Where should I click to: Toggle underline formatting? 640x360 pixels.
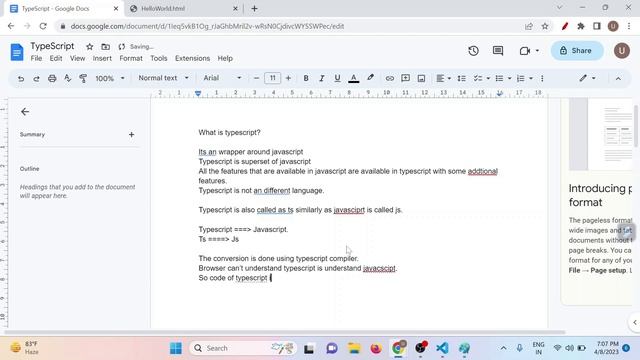(x=337, y=78)
